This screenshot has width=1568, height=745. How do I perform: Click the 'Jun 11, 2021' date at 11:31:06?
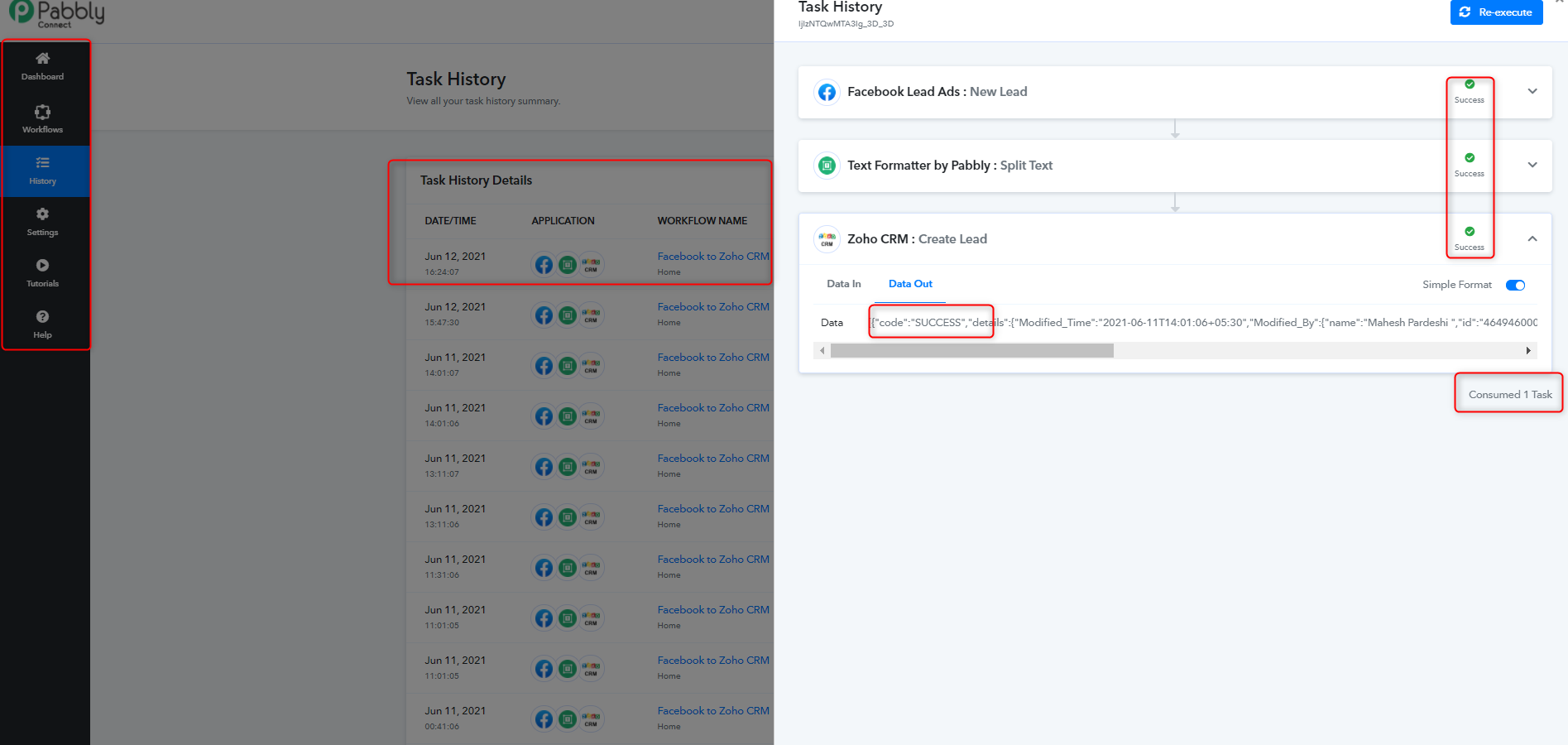[455, 560]
